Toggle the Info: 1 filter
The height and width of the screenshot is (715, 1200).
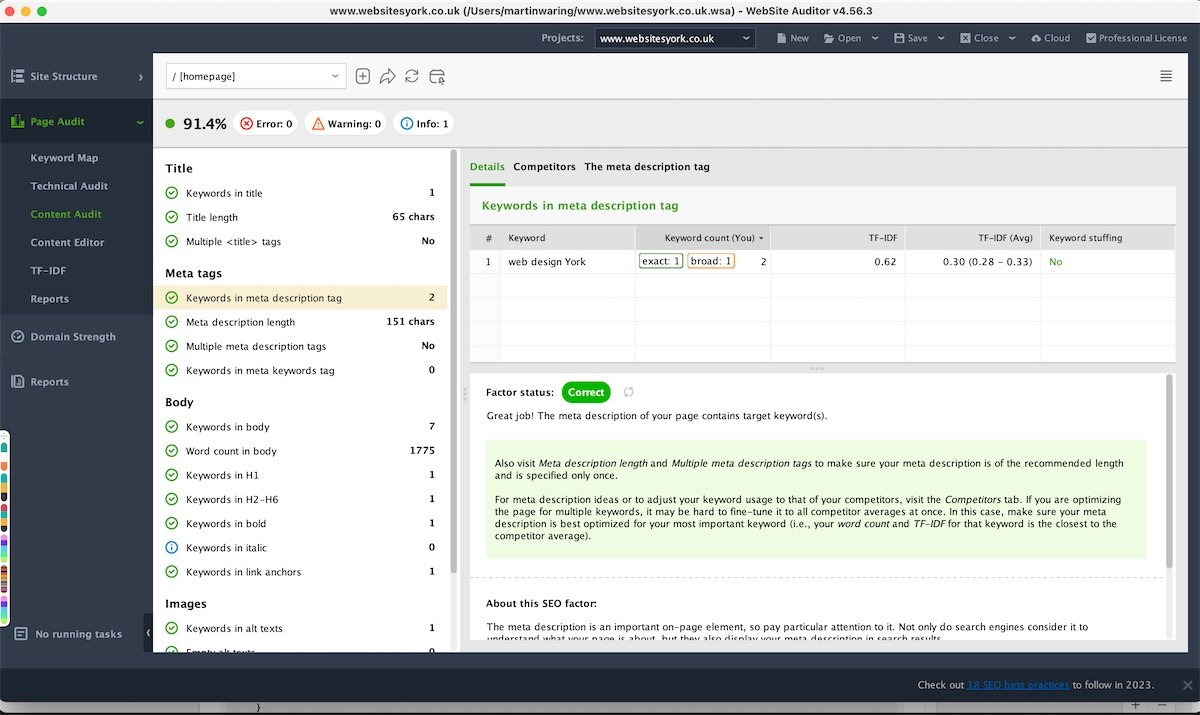click(424, 124)
